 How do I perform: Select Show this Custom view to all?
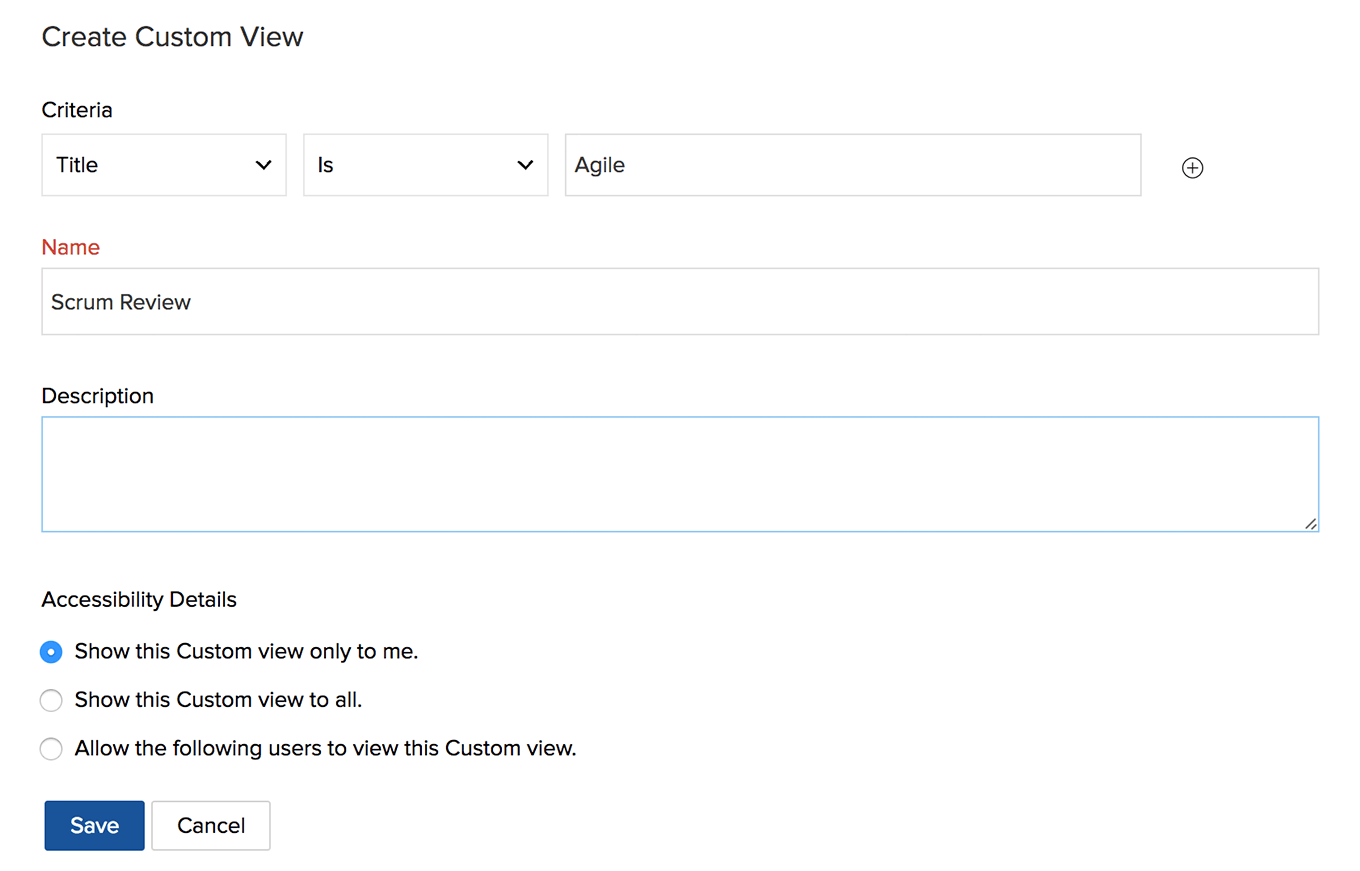click(x=51, y=700)
